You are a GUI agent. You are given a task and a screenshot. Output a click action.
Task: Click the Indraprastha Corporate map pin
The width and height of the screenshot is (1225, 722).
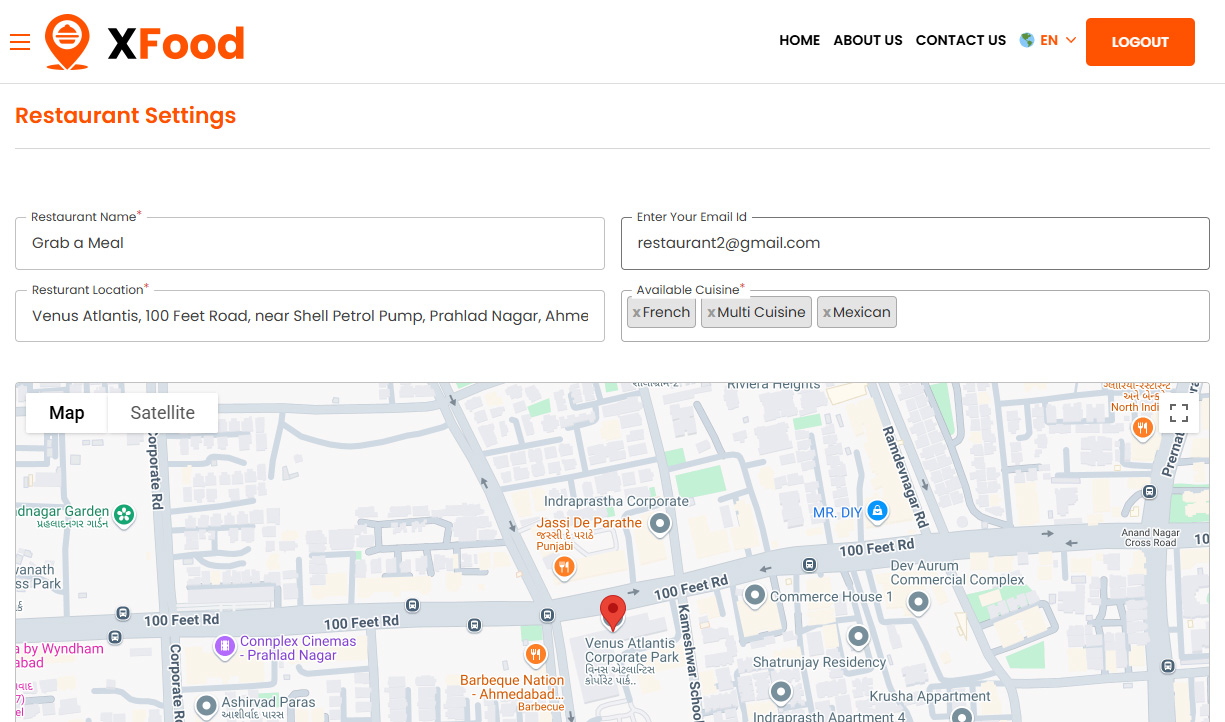(x=660, y=522)
